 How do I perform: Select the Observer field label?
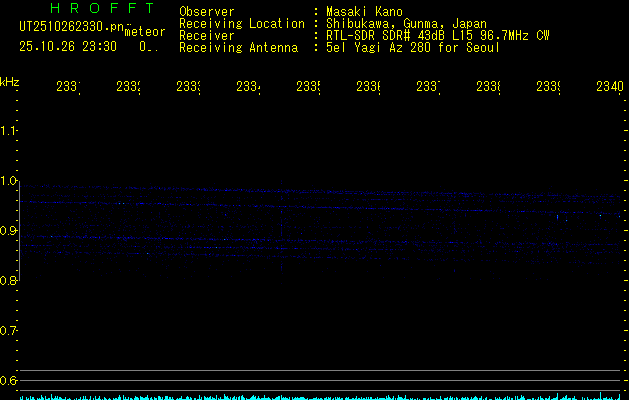click(206, 11)
